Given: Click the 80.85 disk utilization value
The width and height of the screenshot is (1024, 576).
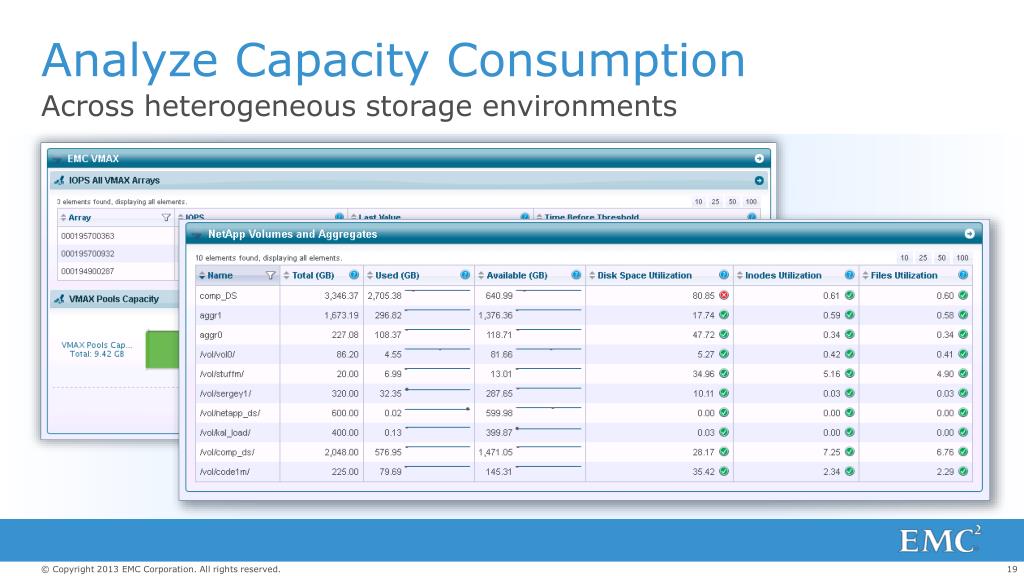Looking at the screenshot, I should click(703, 296).
